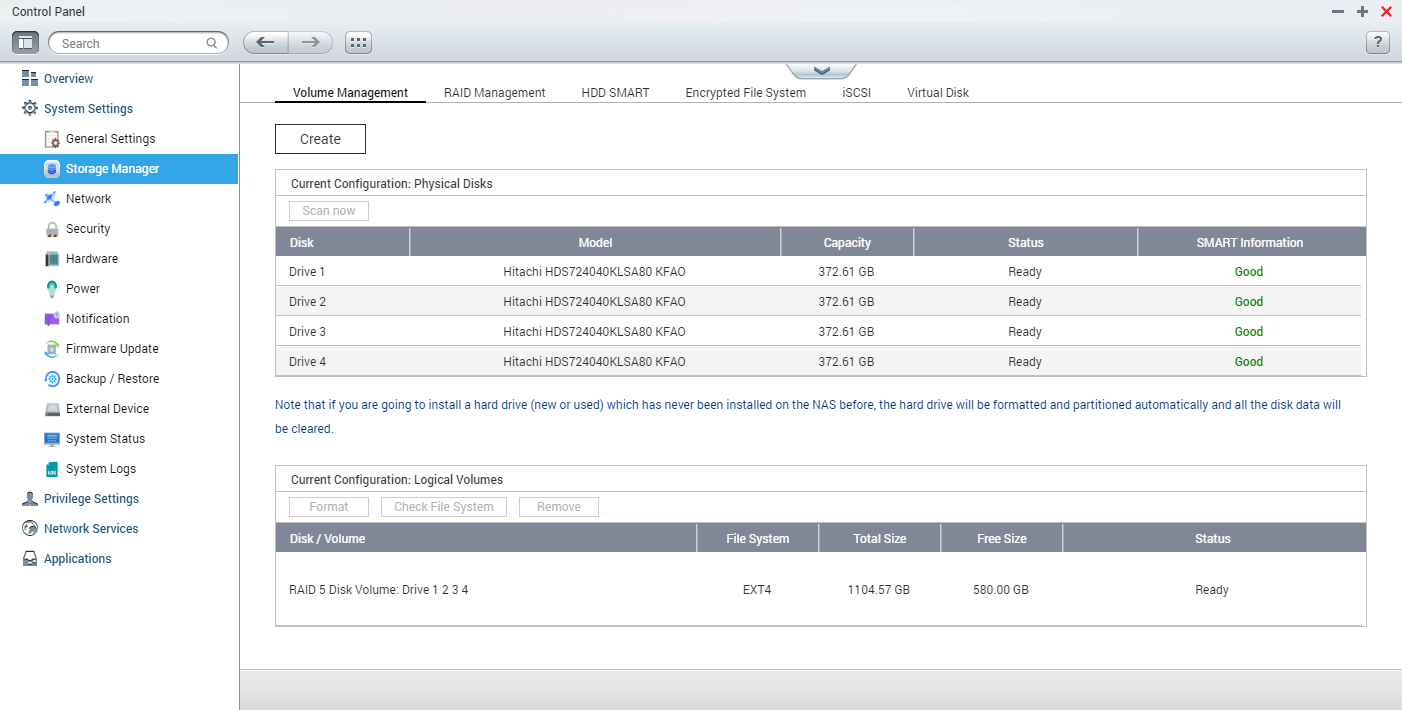Click the Format button
1402x710 pixels.
329,507
